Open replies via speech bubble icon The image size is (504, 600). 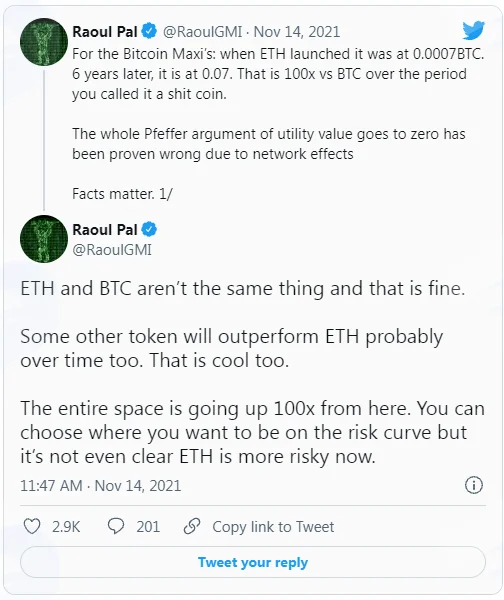[116, 526]
